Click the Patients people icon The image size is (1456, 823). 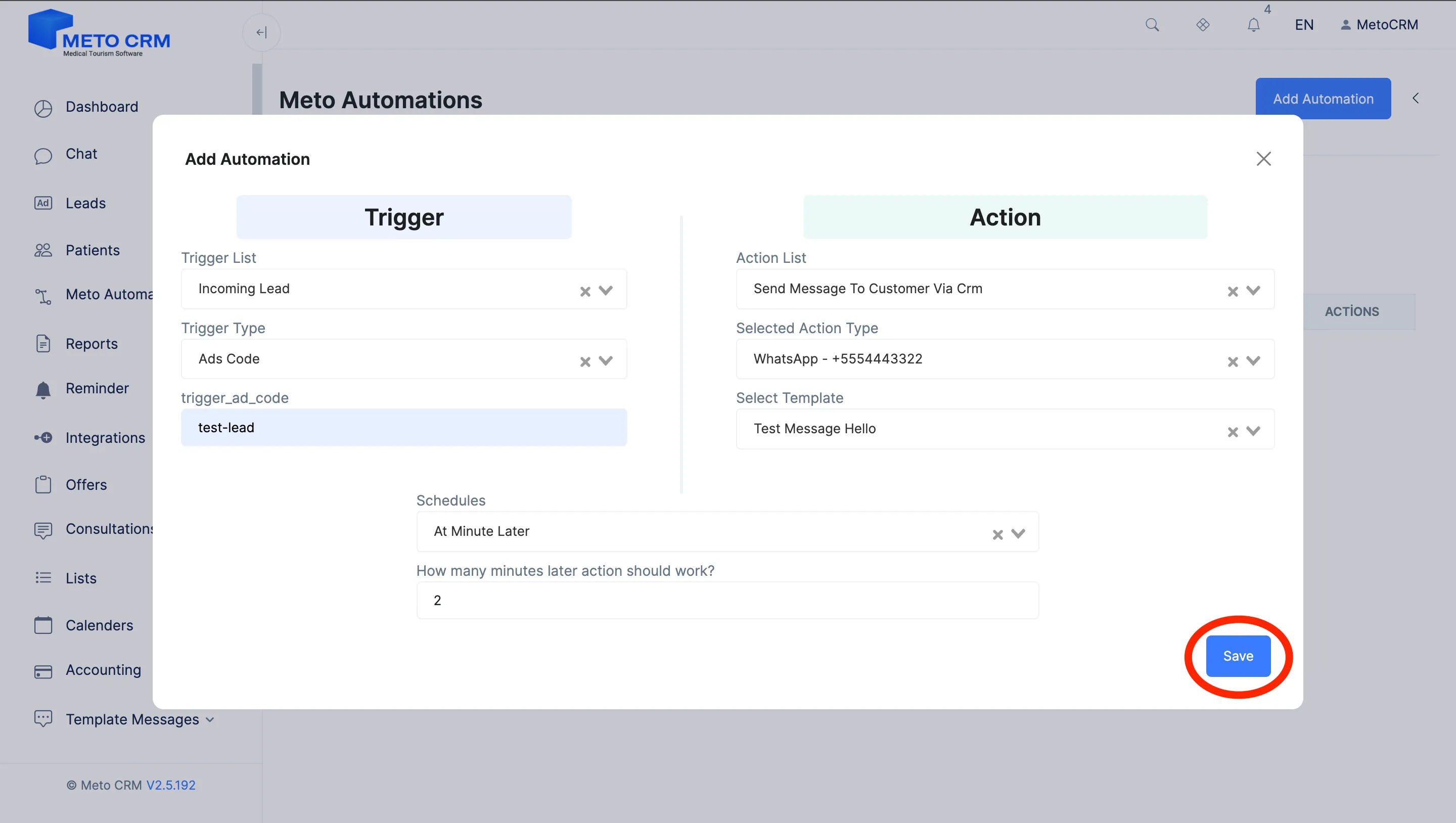[43, 250]
